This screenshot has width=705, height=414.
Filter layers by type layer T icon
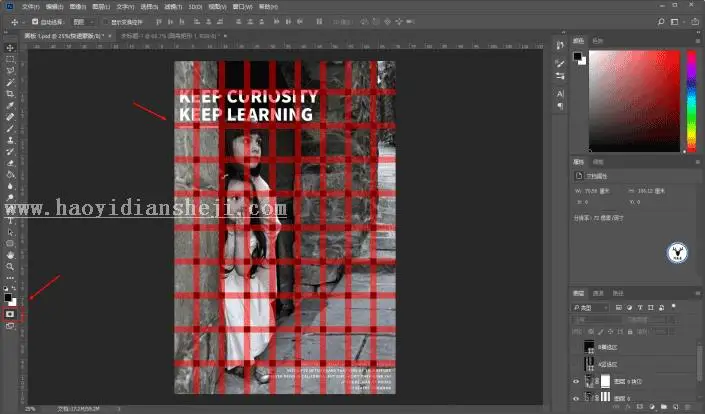pyautogui.click(x=640, y=307)
